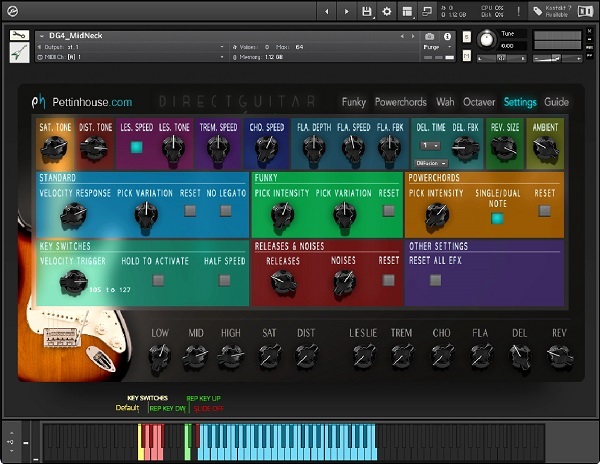
Task: Check the RESET ALL EFX box
Action: pos(435,280)
